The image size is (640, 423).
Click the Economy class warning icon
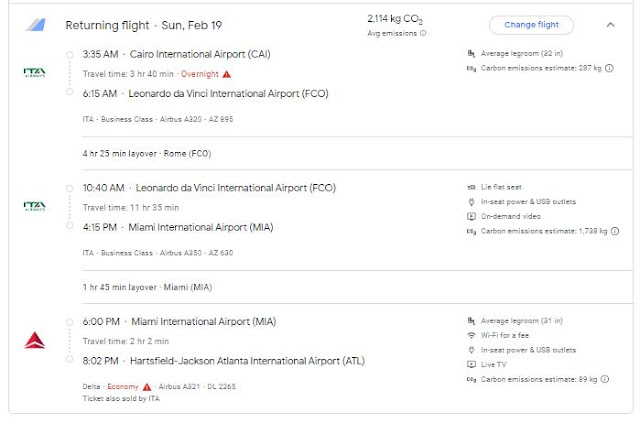click(147, 386)
